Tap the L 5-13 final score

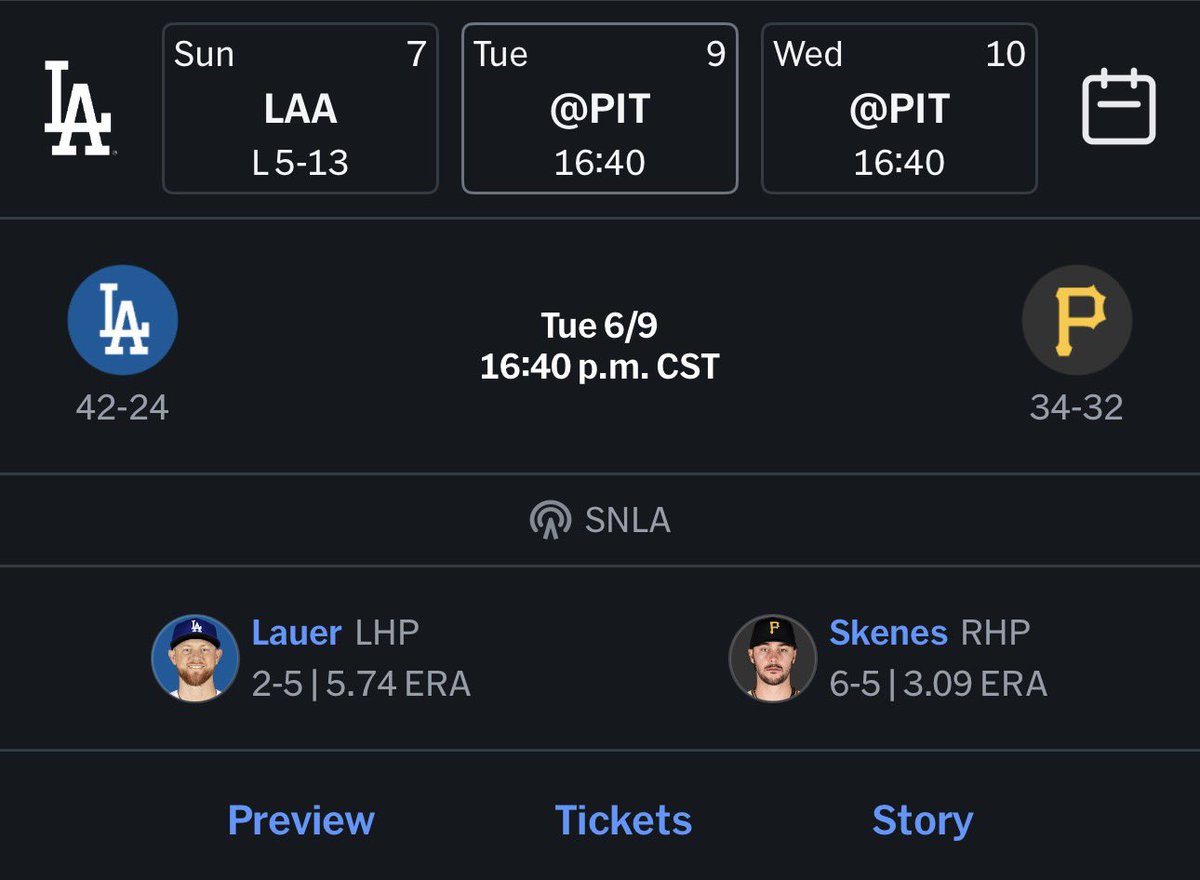point(300,162)
